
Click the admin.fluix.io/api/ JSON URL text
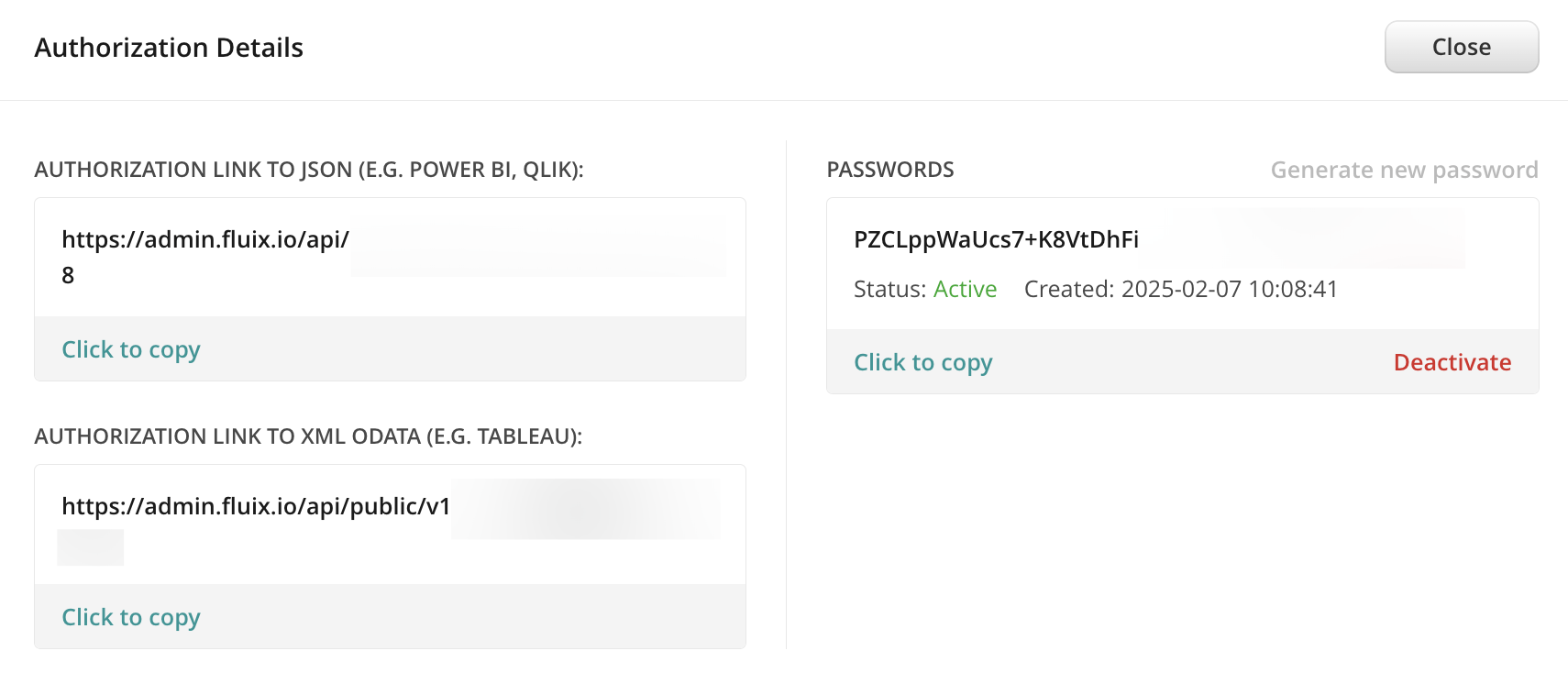205,239
